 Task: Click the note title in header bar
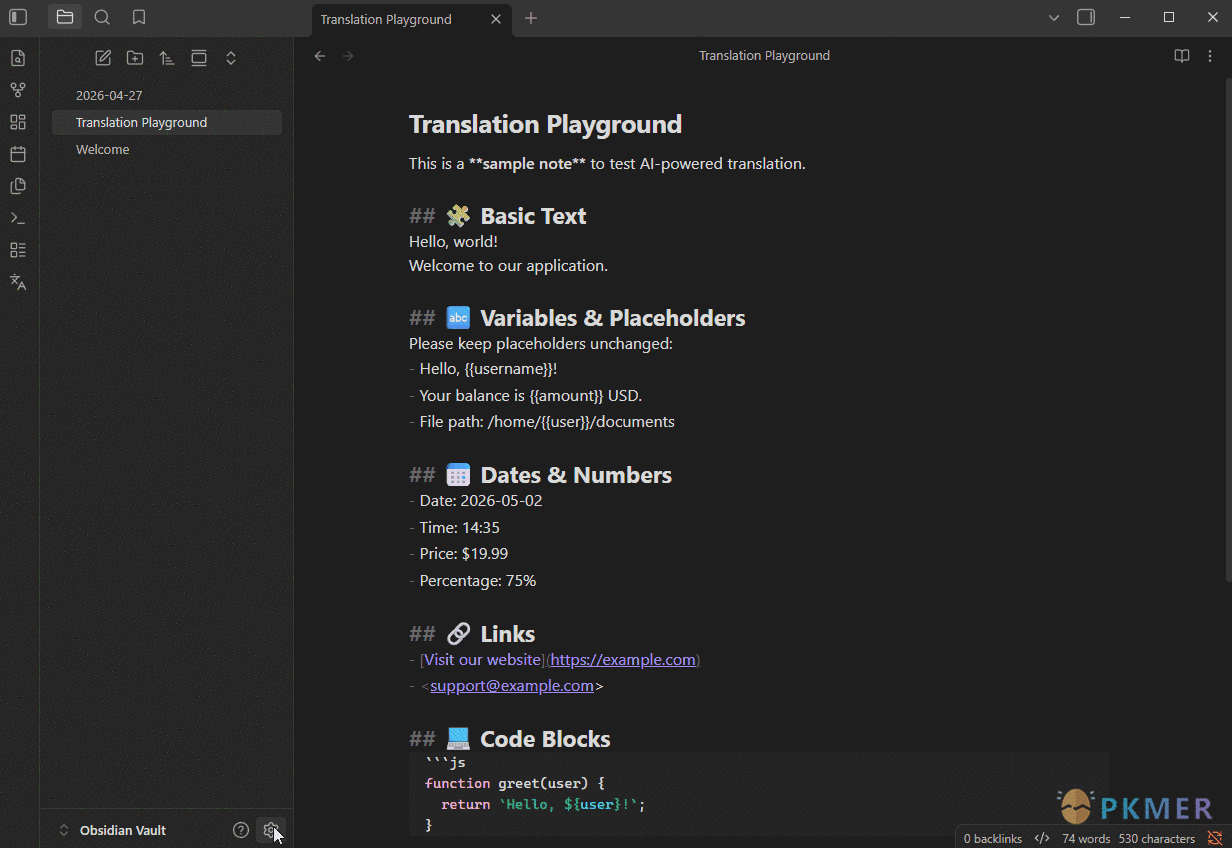click(764, 56)
